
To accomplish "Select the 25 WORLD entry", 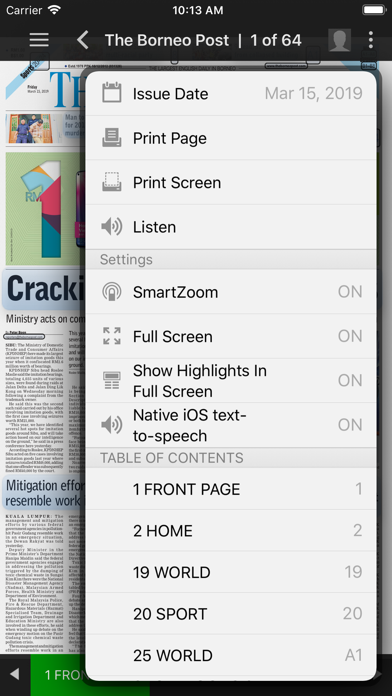I will 231,655.
